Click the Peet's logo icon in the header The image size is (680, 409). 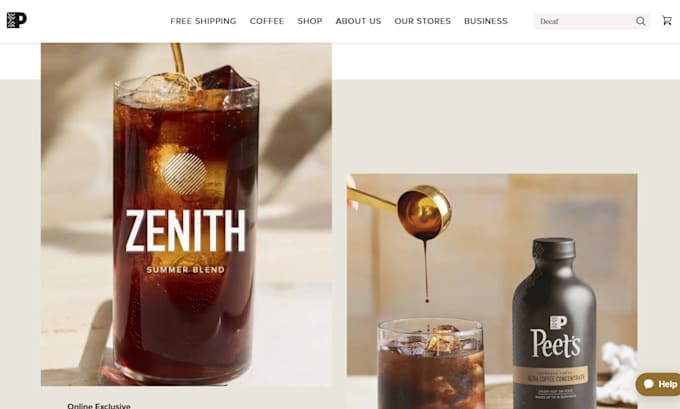pyautogui.click(x=16, y=20)
